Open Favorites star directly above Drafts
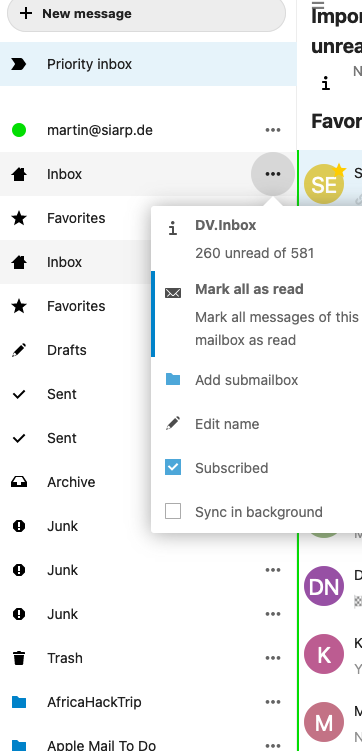The width and height of the screenshot is (362, 751). coord(19,306)
